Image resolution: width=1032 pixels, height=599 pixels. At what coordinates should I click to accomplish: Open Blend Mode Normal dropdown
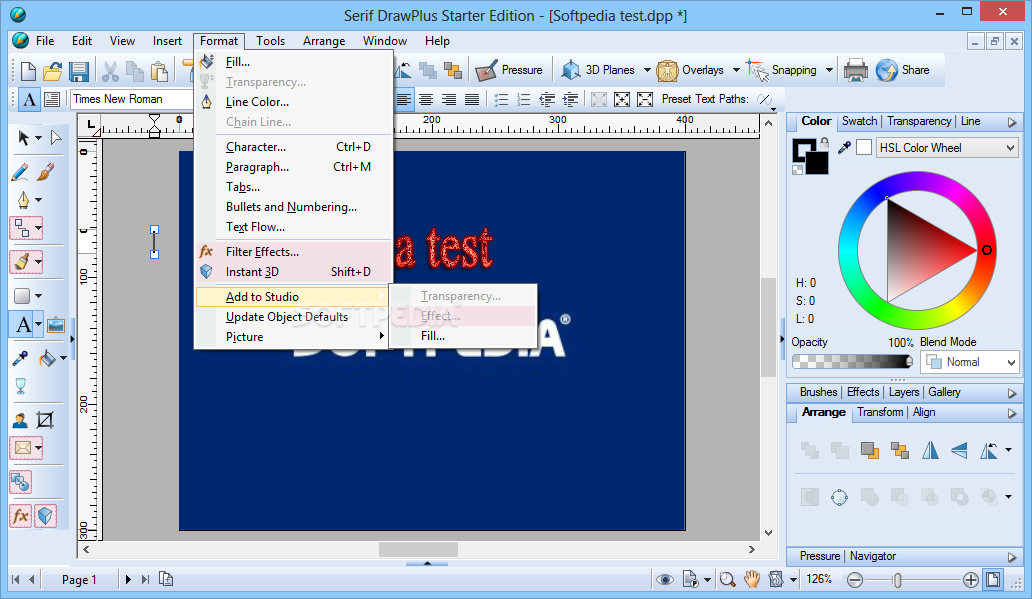pos(969,362)
